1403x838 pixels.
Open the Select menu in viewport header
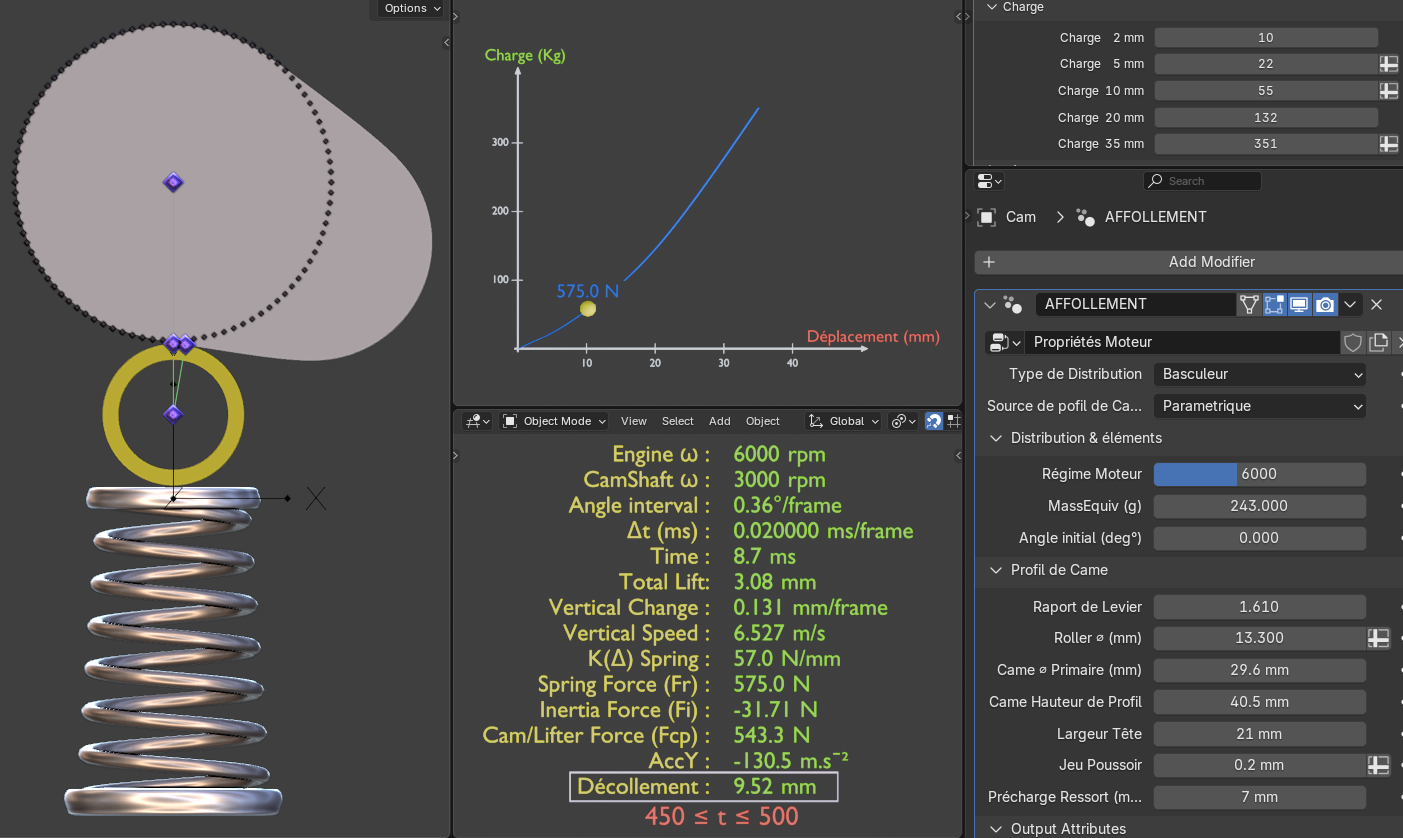coord(677,421)
